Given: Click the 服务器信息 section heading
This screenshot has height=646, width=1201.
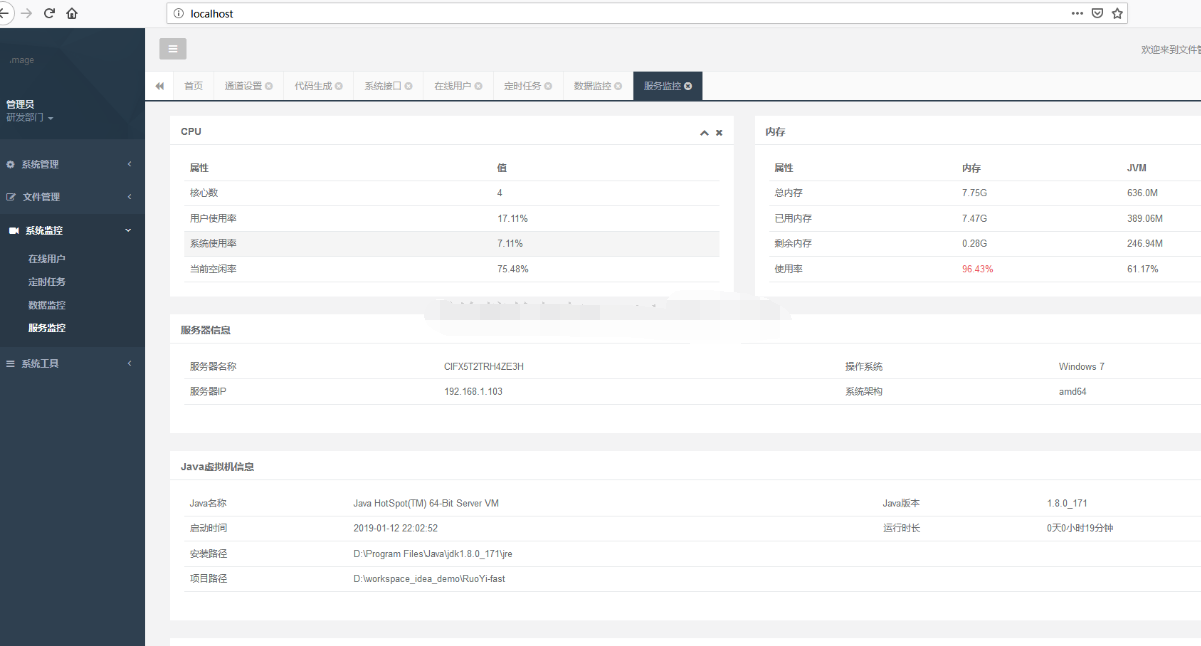Looking at the screenshot, I should click(206, 330).
